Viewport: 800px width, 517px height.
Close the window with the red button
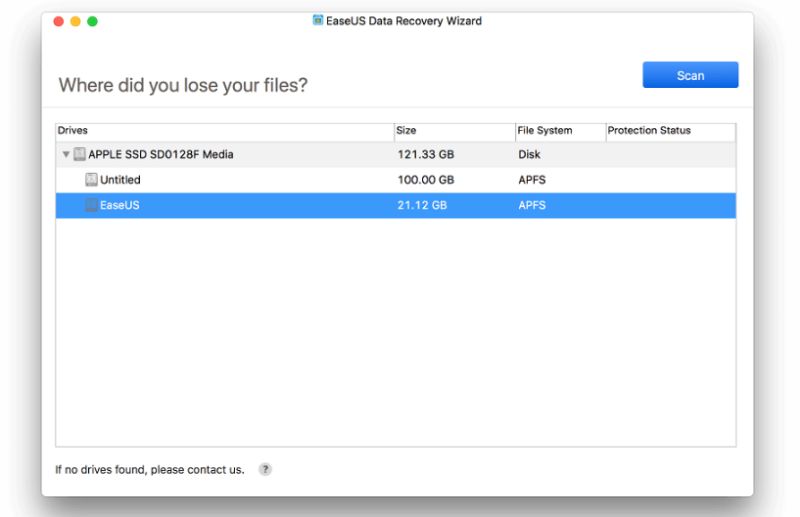[59, 21]
